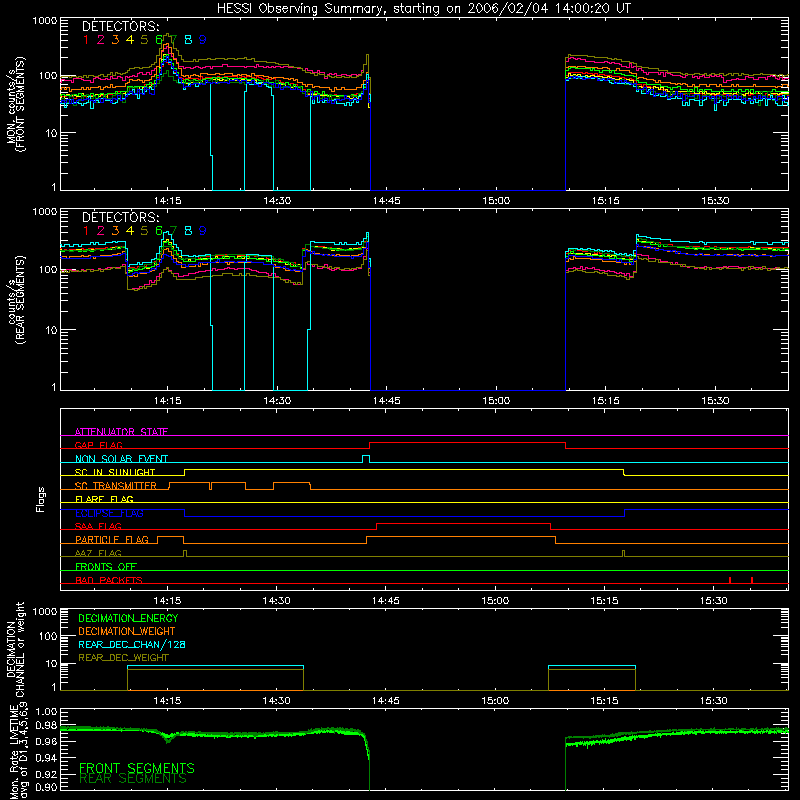Select green detector 6 in rear segments legend

coord(159,231)
